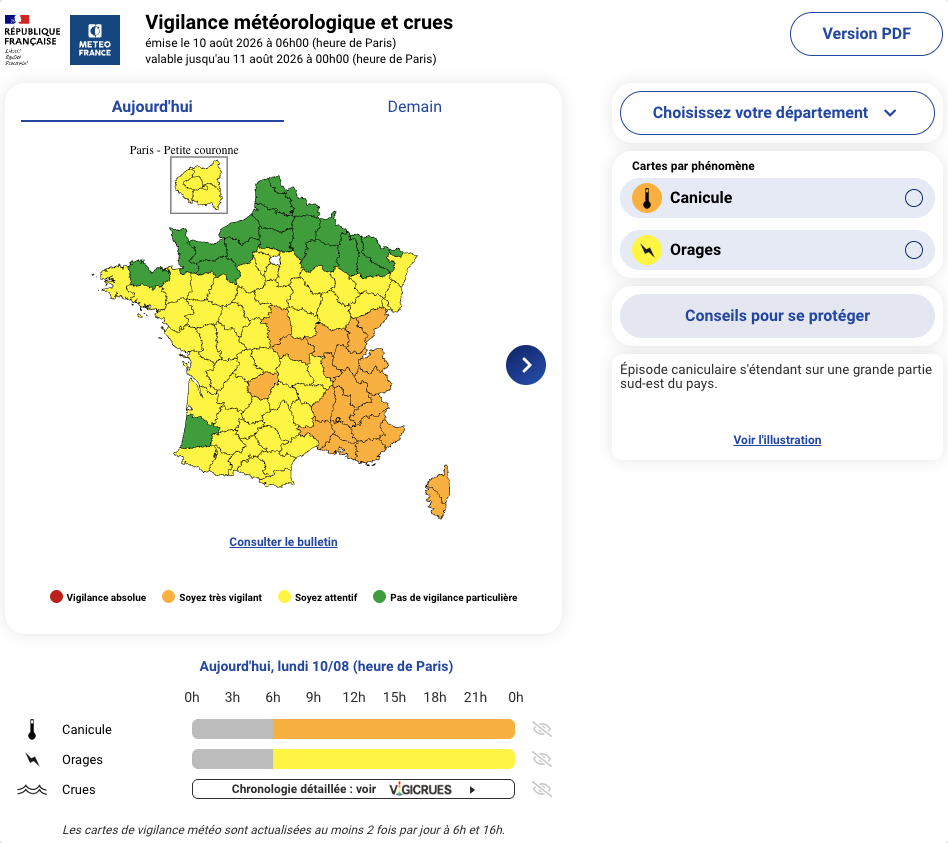This screenshot has height=843, width=948.
Task: Click the Météo France logo
Action: coord(95,40)
